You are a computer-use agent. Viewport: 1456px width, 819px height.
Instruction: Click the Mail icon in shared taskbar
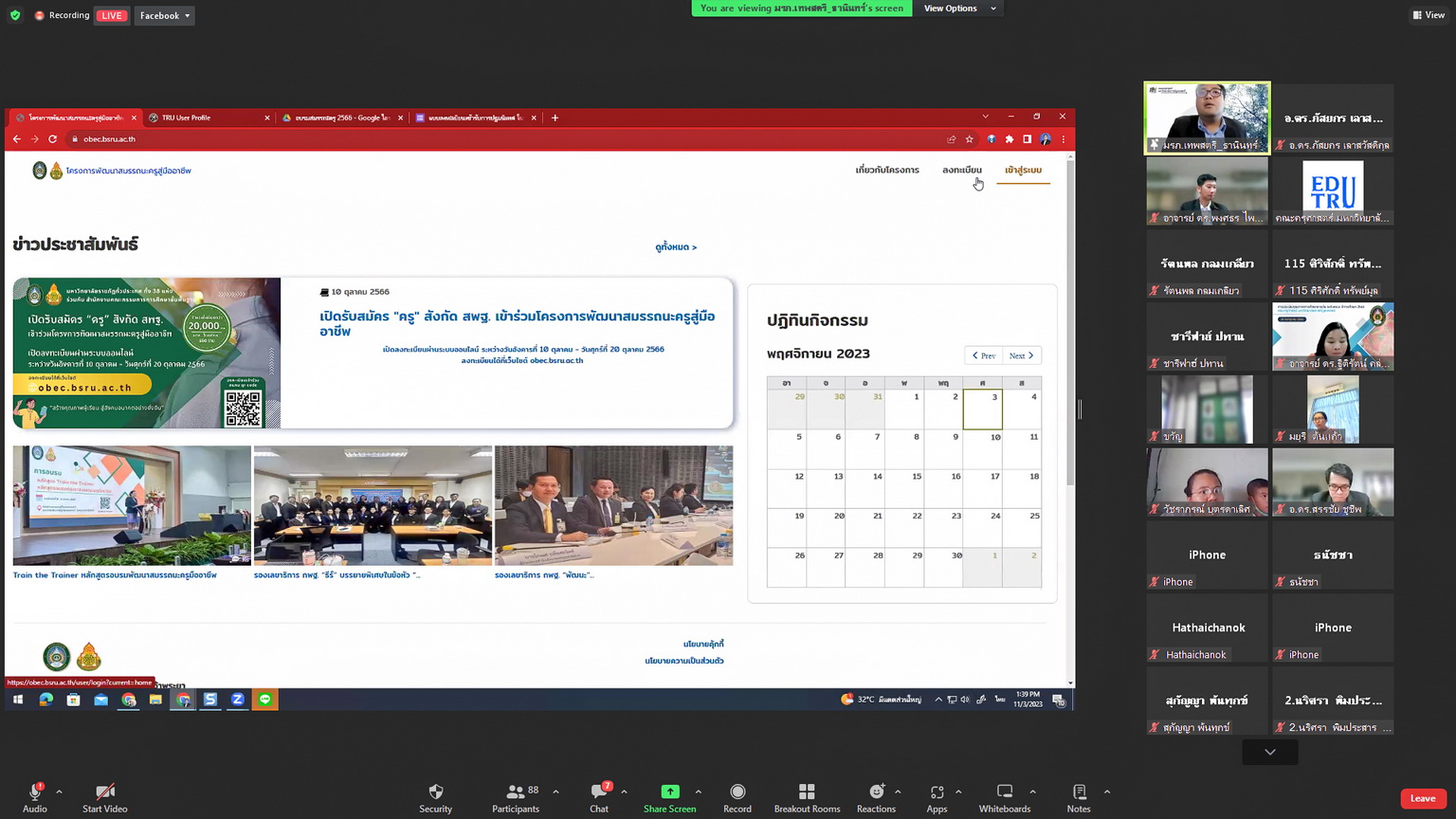pyautogui.click(x=100, y=700)
